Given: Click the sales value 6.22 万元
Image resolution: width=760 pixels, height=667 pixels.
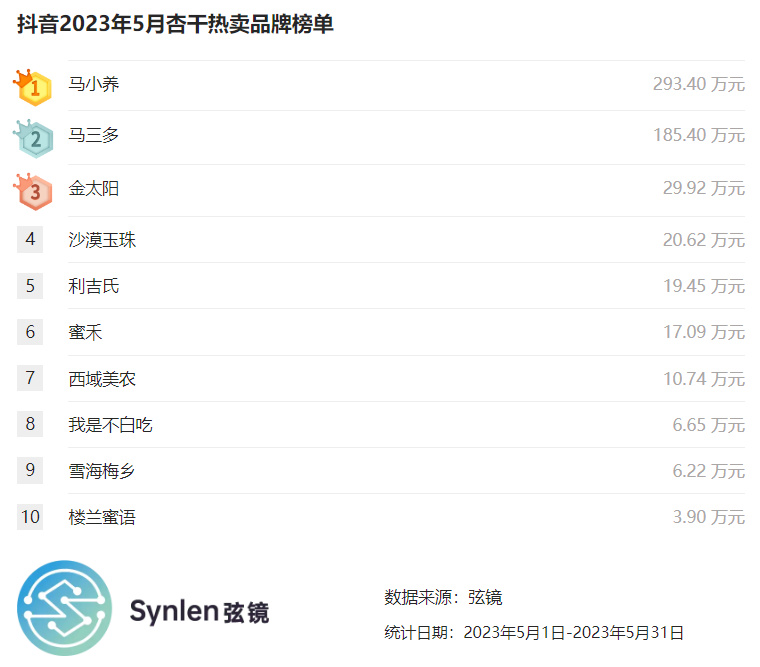Looking at the screenshot, I should click(709, 471).
